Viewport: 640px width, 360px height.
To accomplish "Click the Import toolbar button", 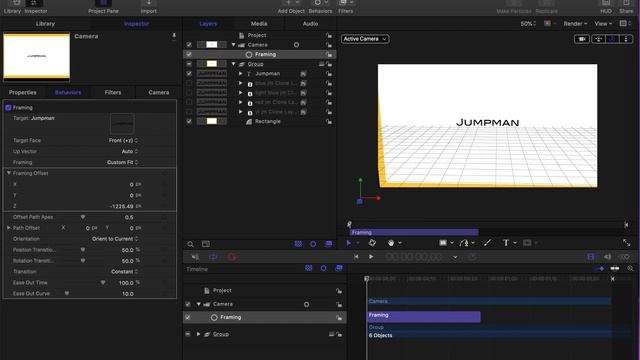I will tap(149, 7).
